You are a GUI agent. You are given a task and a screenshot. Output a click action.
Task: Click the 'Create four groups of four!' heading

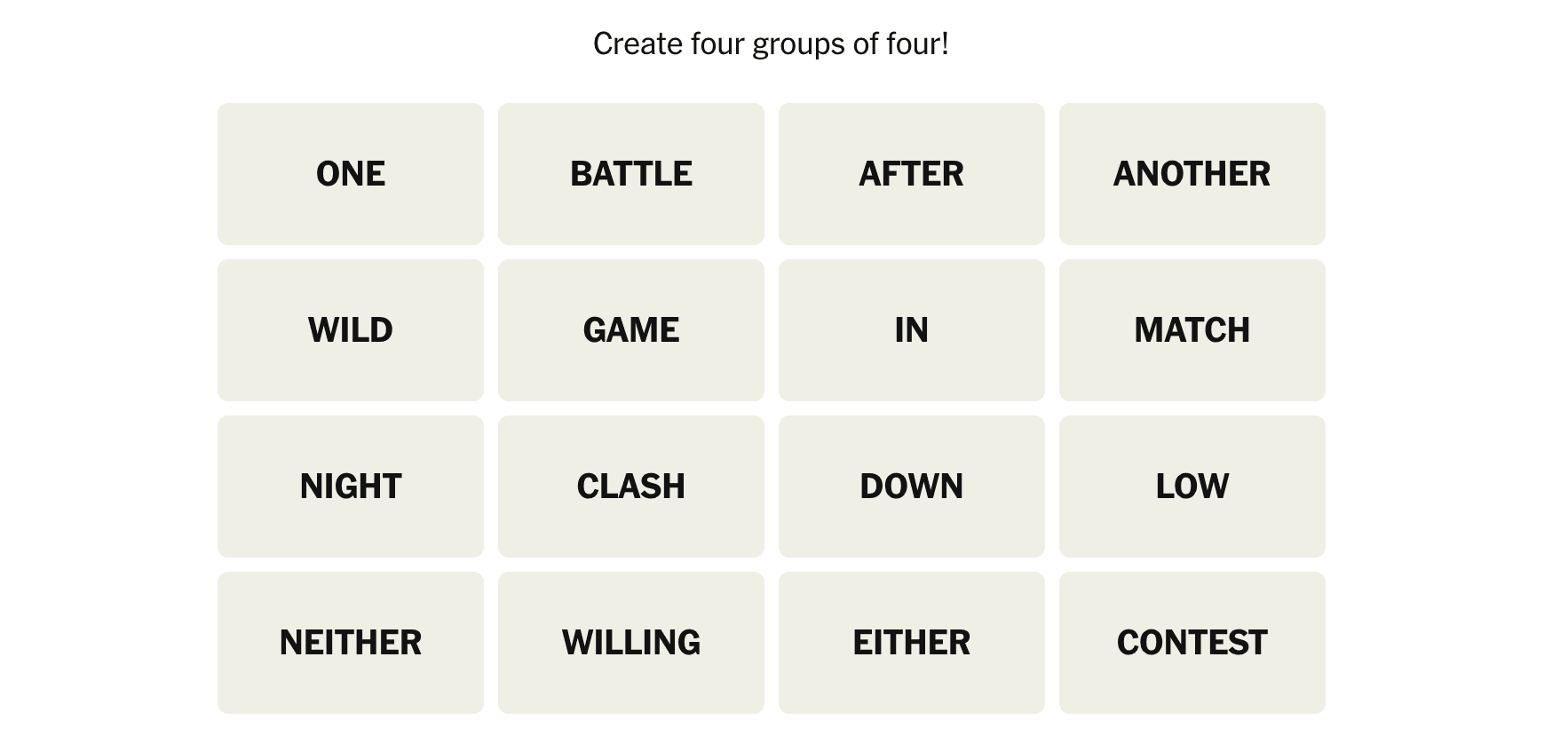(x=771, y=44)
